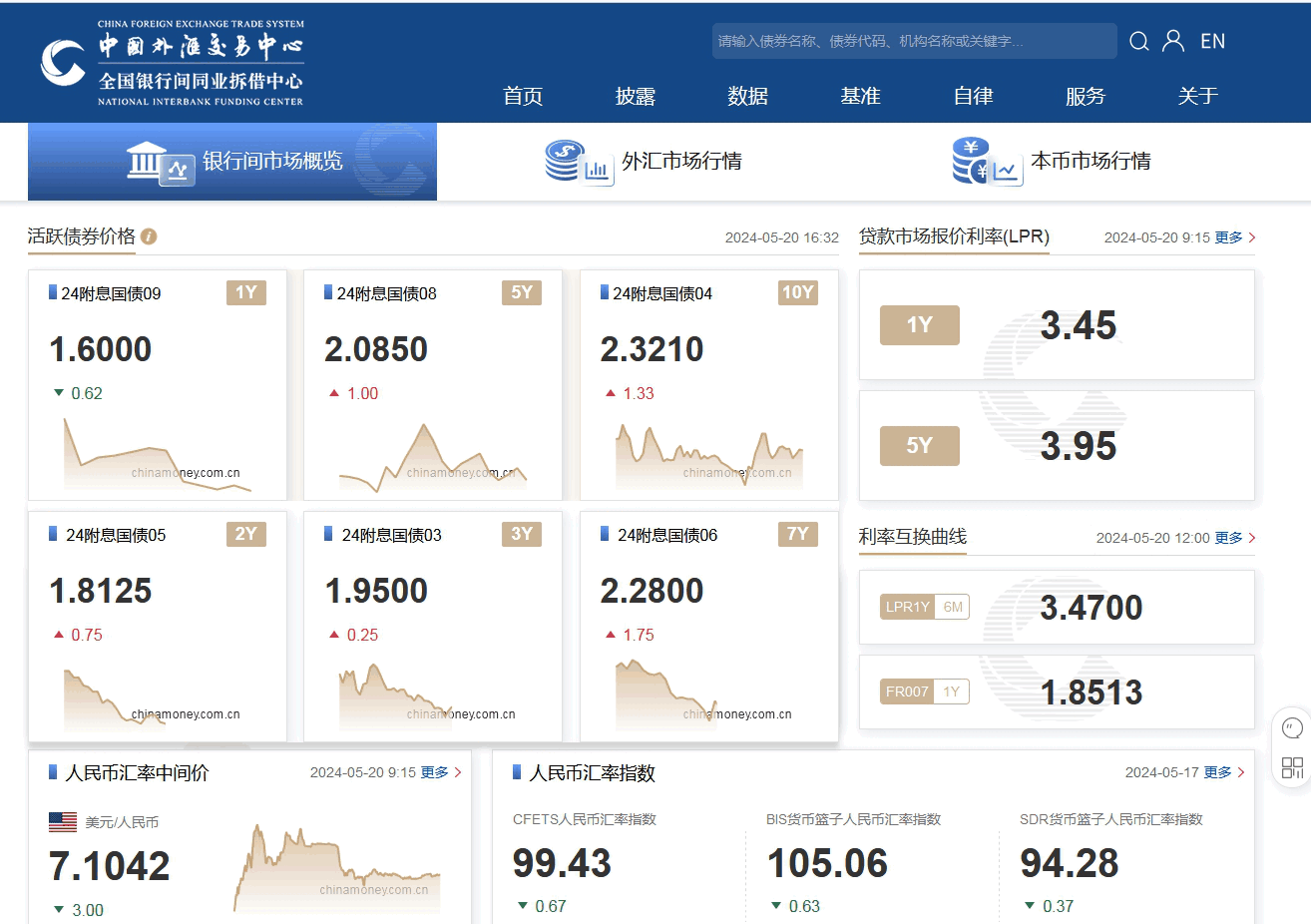Screen dimensions: 1311x924
Task: Click the BIS货币篮子人民币汇率指数 label
Action: (854, 819)
